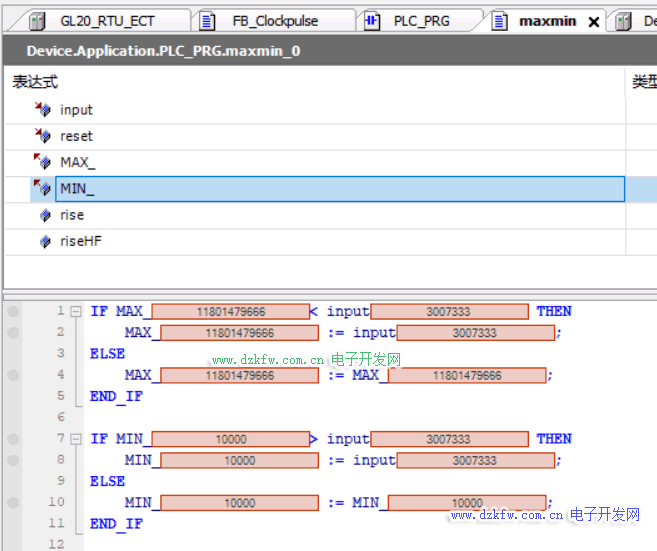This screenshot has width=657, height=551.
Task: Close the maxmin tab
Action: (593, 22)
